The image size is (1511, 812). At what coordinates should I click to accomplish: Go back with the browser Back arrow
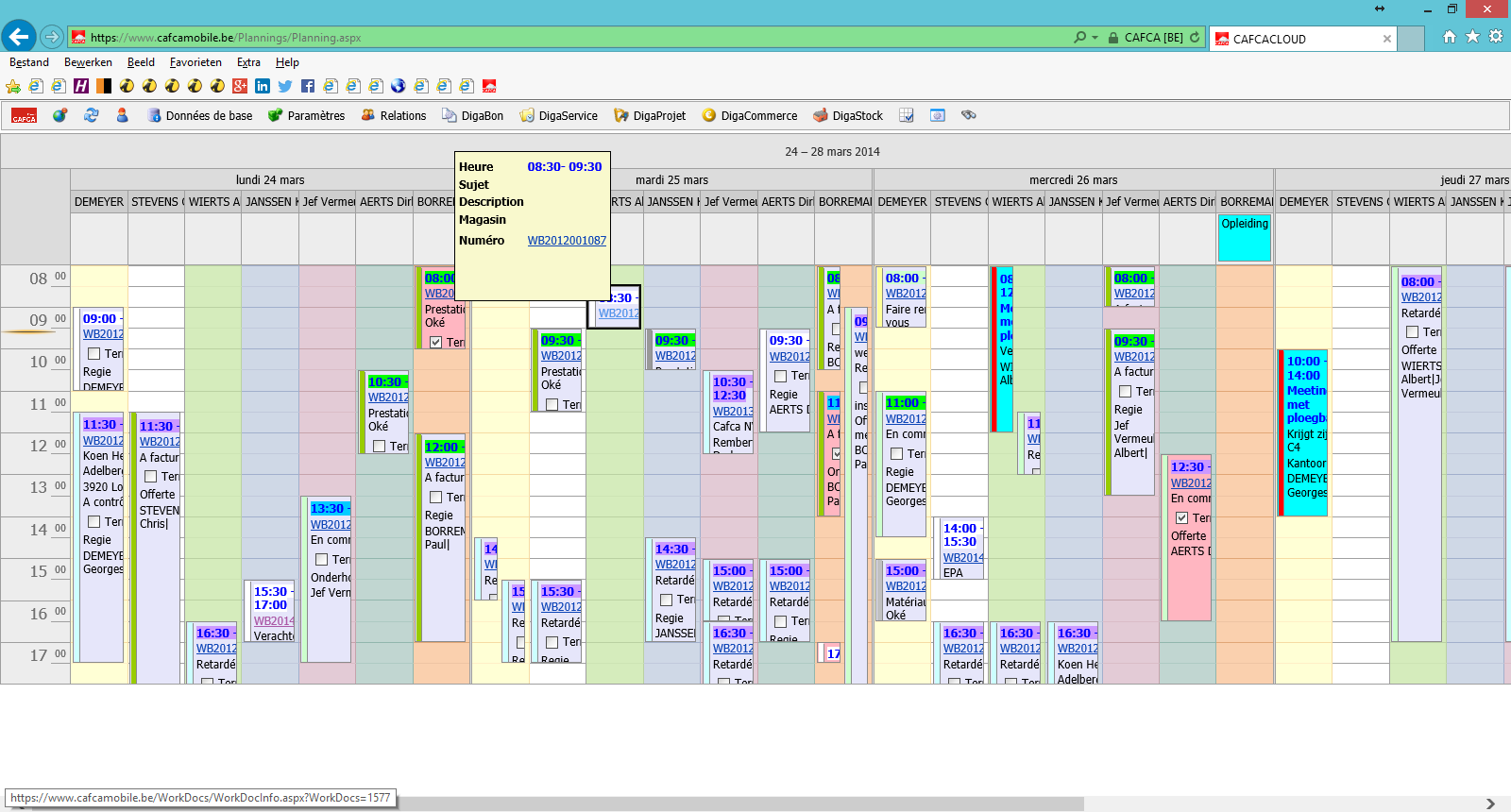[19, 37]
